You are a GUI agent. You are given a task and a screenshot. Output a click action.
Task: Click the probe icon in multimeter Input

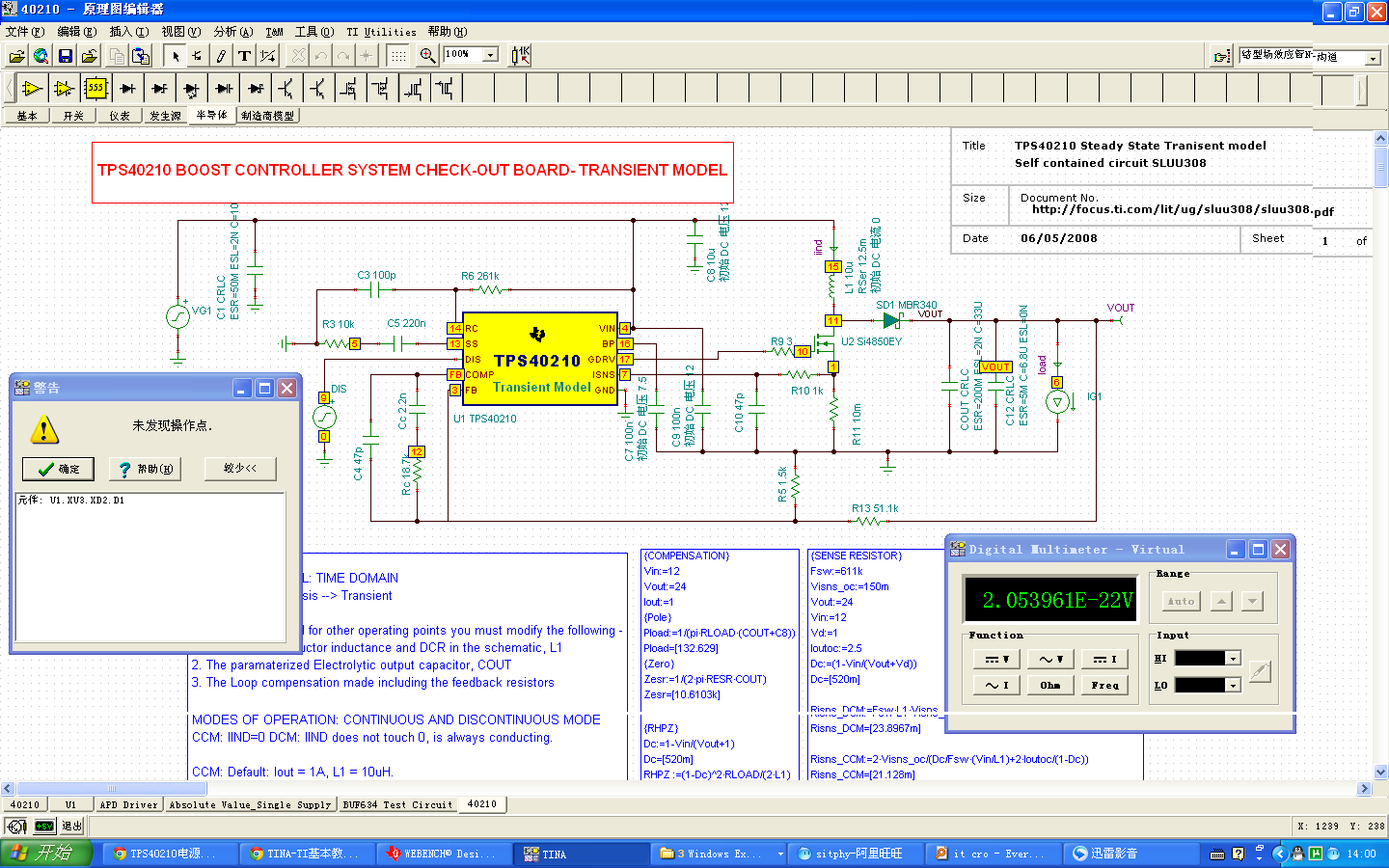point(1260,671)
